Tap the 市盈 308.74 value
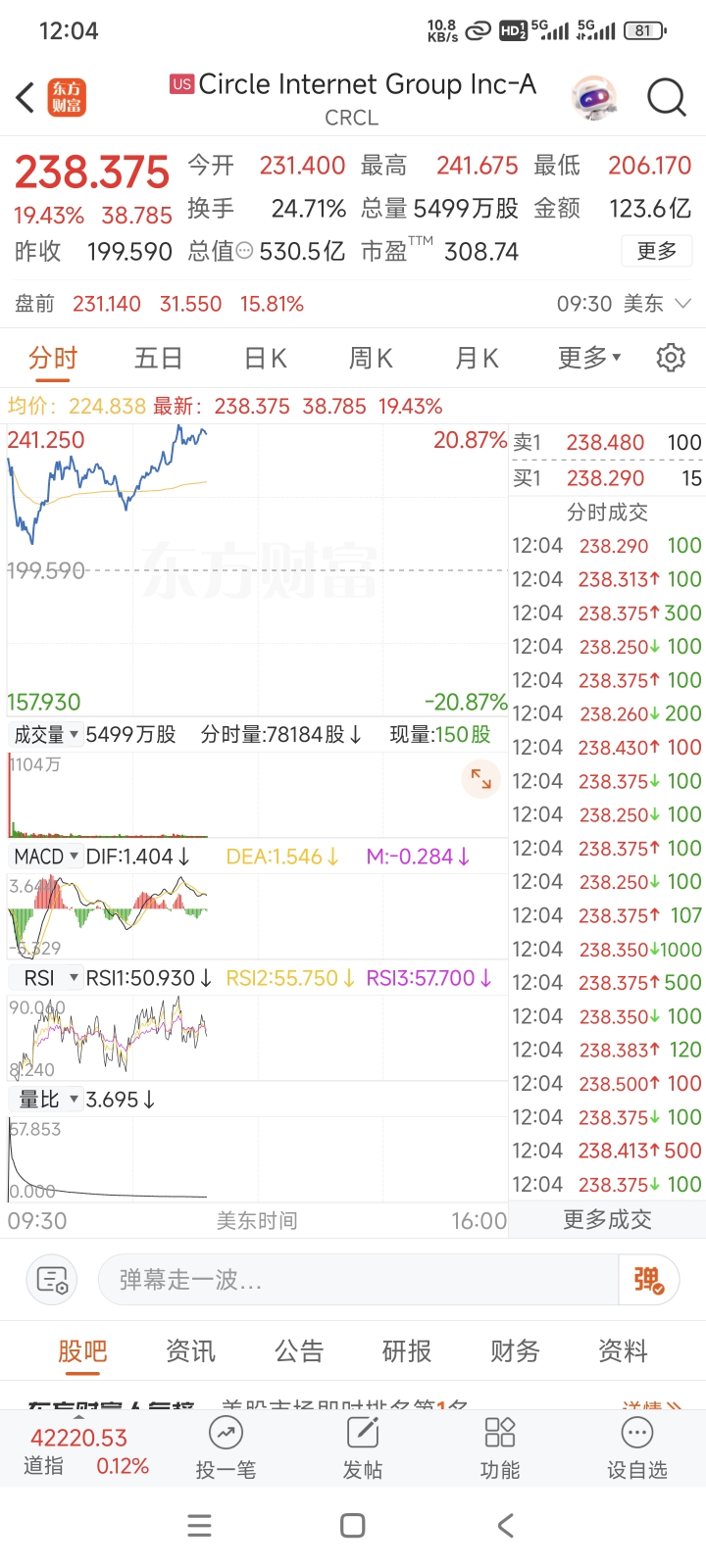The image size is (706, 1568). pos(439,251)
